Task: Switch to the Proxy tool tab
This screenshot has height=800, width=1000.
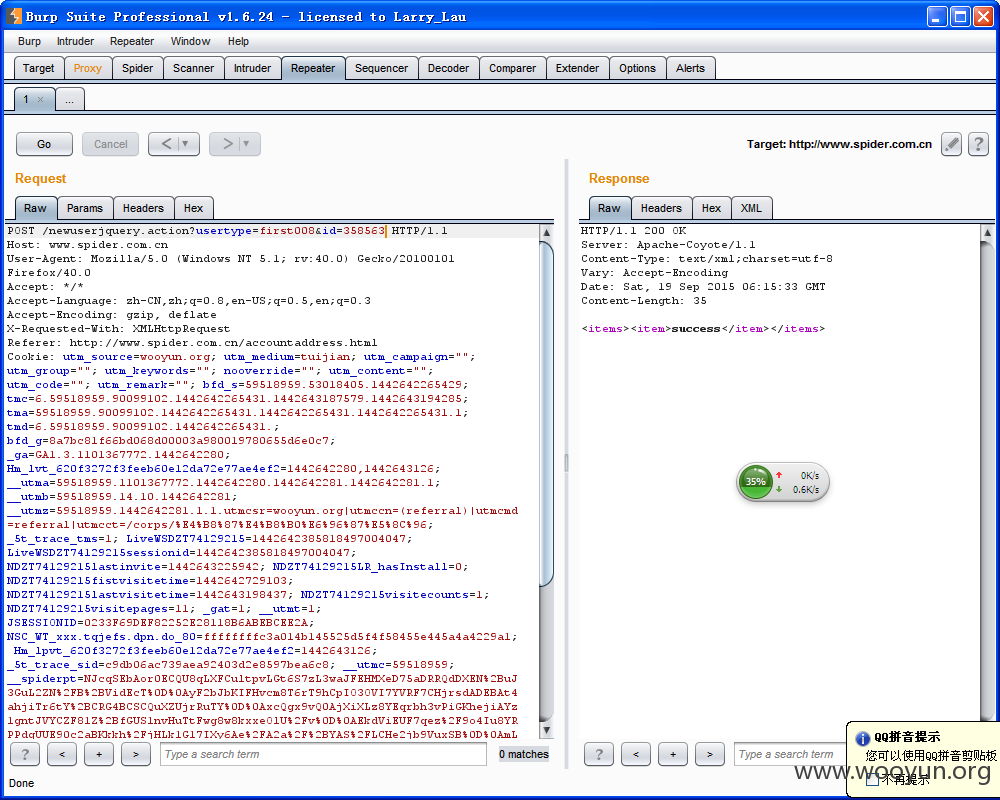Action: click(87, 68)
